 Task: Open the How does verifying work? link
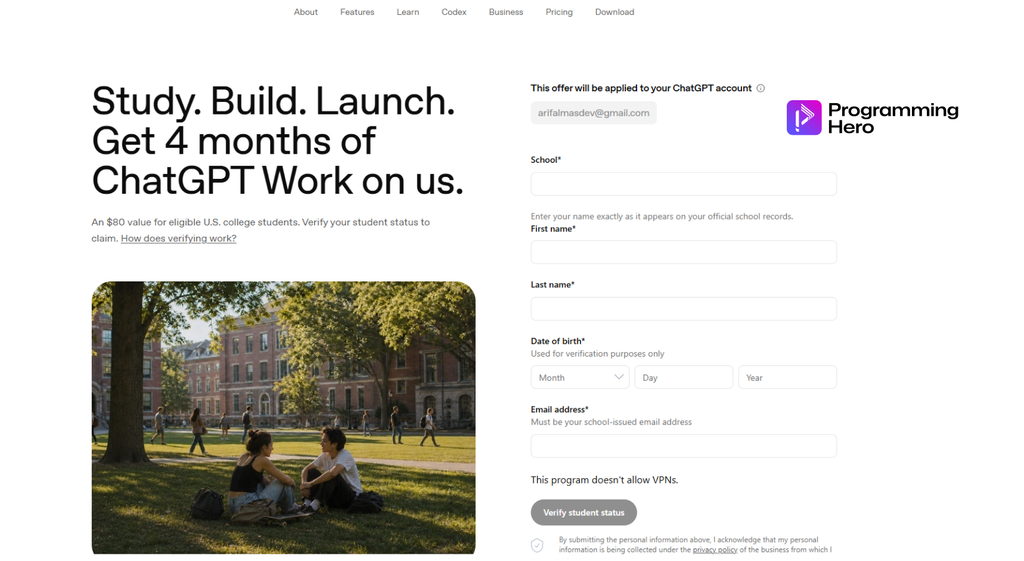pos(178,238)
